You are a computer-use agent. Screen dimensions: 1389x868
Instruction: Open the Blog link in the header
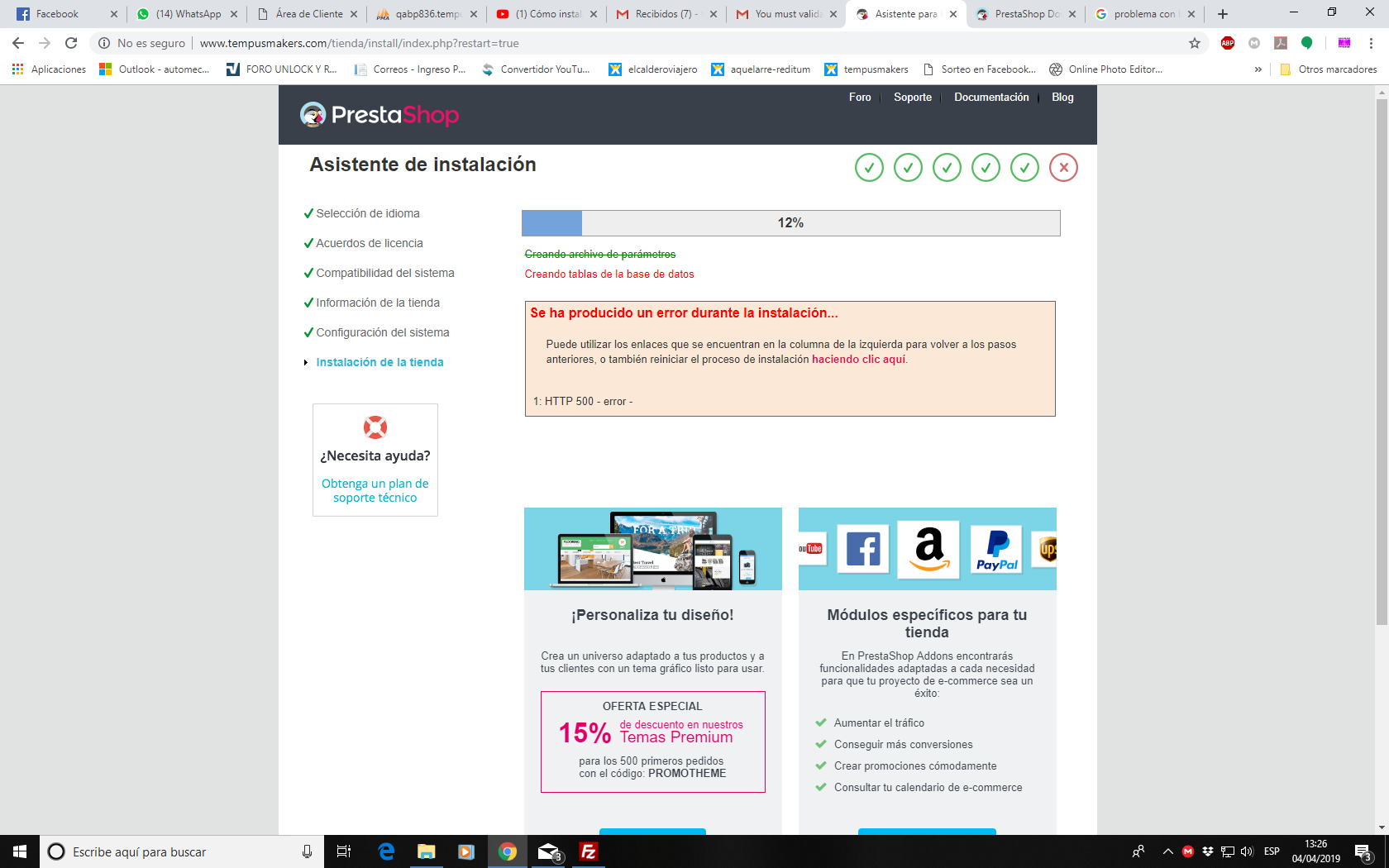point(1062,98)
